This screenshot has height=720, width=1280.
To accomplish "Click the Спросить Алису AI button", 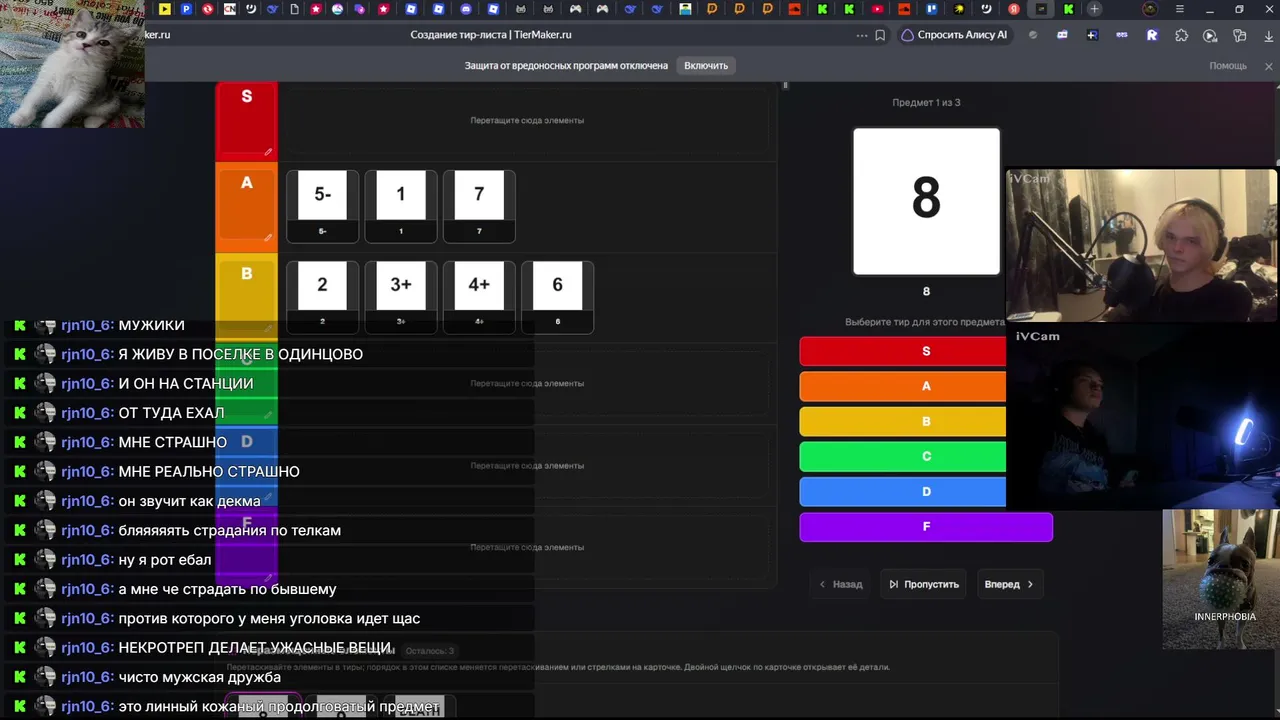I will (955, 35).
